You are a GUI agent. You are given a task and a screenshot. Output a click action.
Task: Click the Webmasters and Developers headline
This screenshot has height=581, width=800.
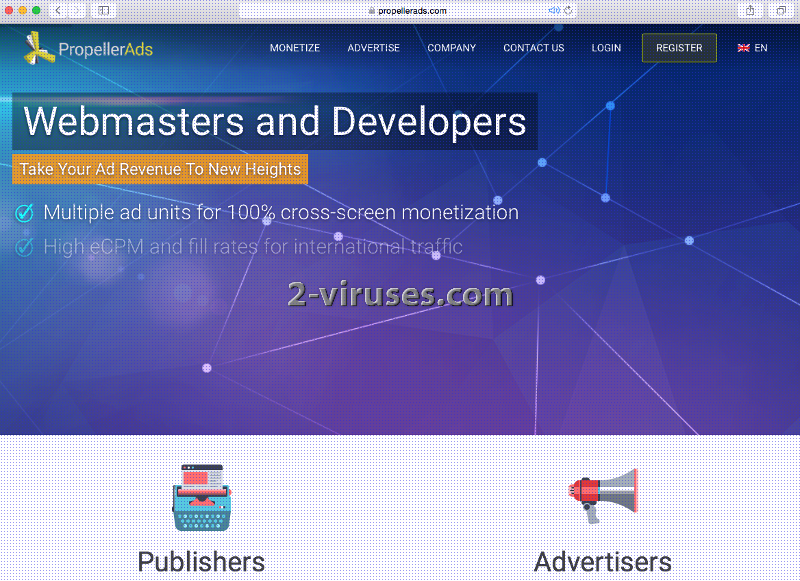[x=275, y=121]
